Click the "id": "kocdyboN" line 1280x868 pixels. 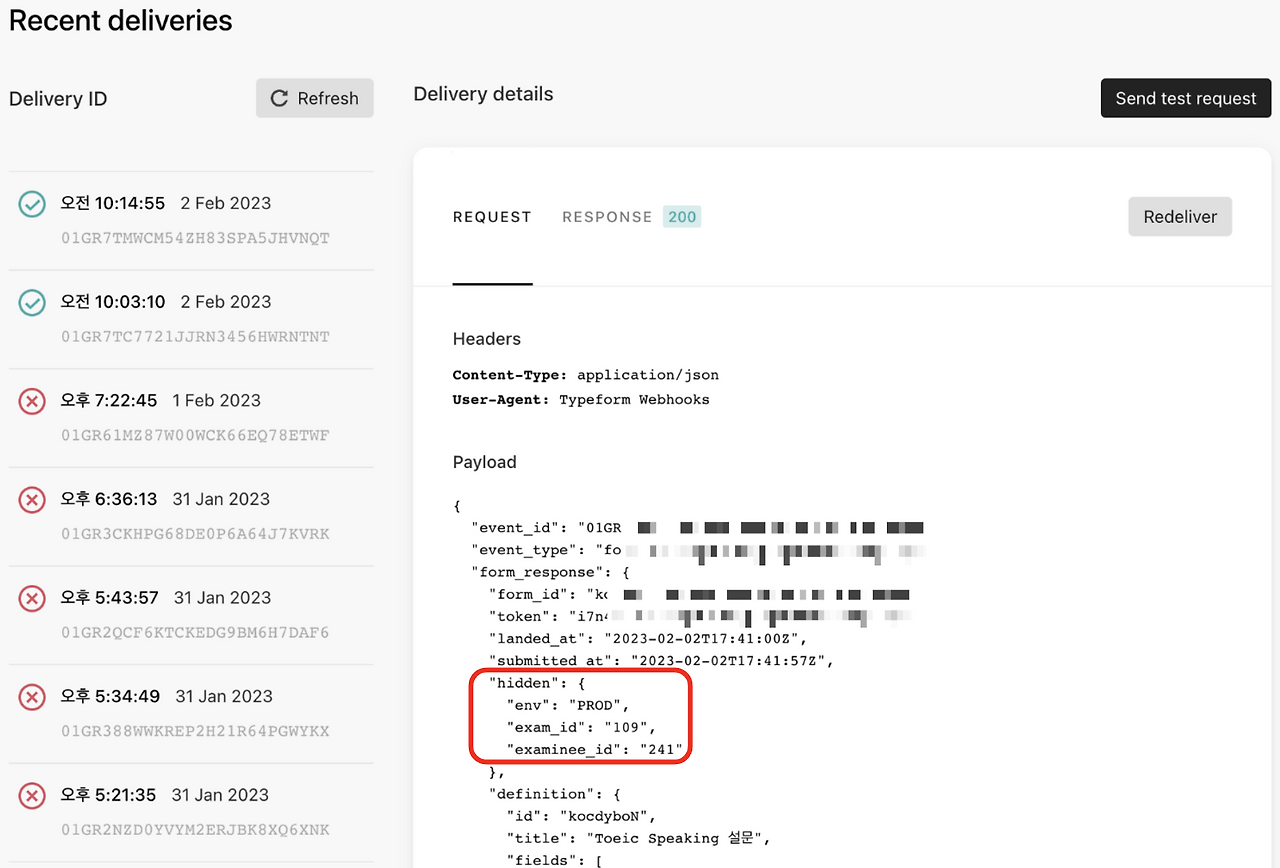click(581, 816)
